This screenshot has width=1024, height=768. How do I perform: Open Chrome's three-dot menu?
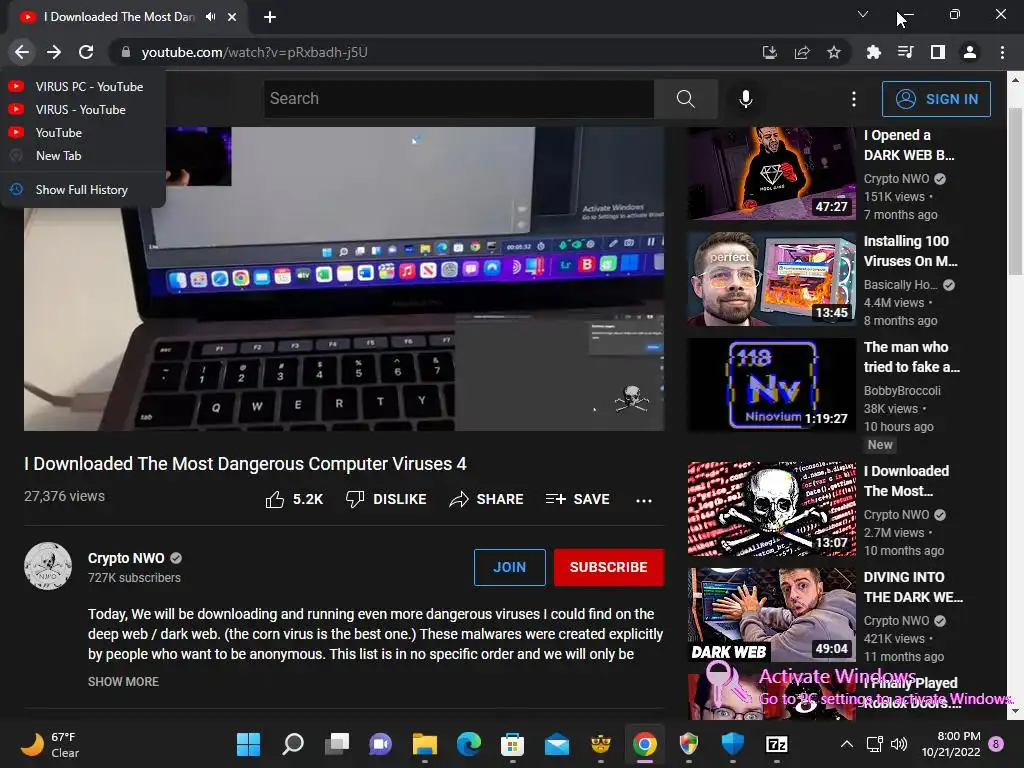coord(1002,52)
